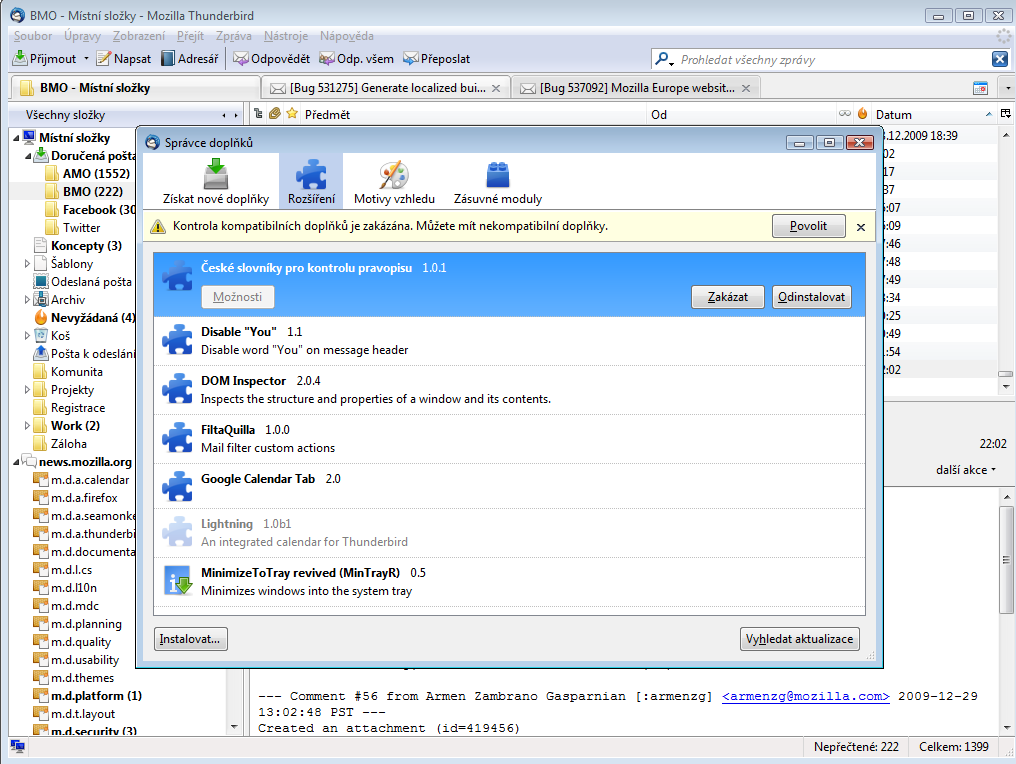Expand the Work (2) folder
The width and height of the screenshot is (1016, 764).
coord(27,426)
